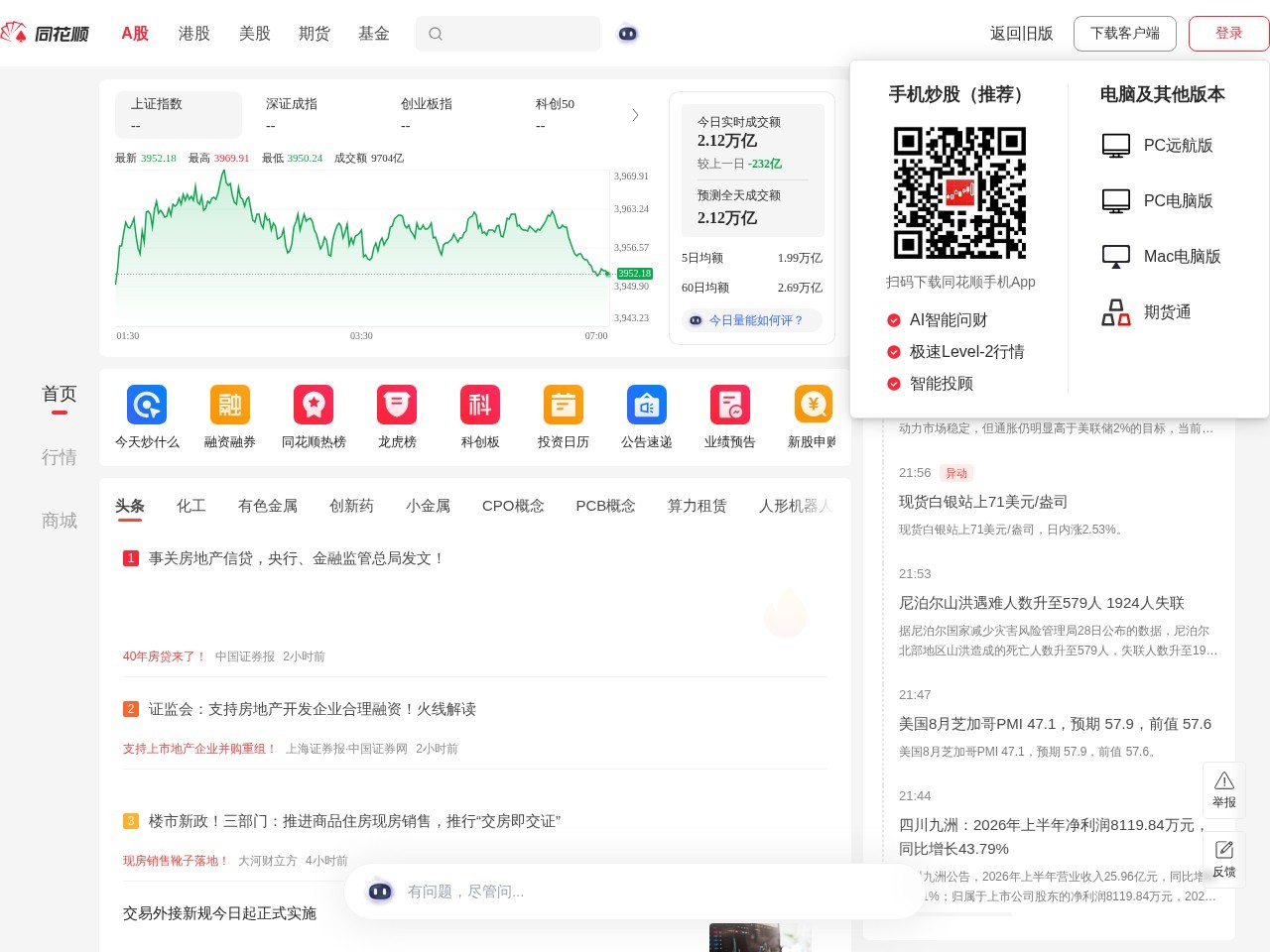
Task: Click 返回旧版 link
Action: point(1022,34)
